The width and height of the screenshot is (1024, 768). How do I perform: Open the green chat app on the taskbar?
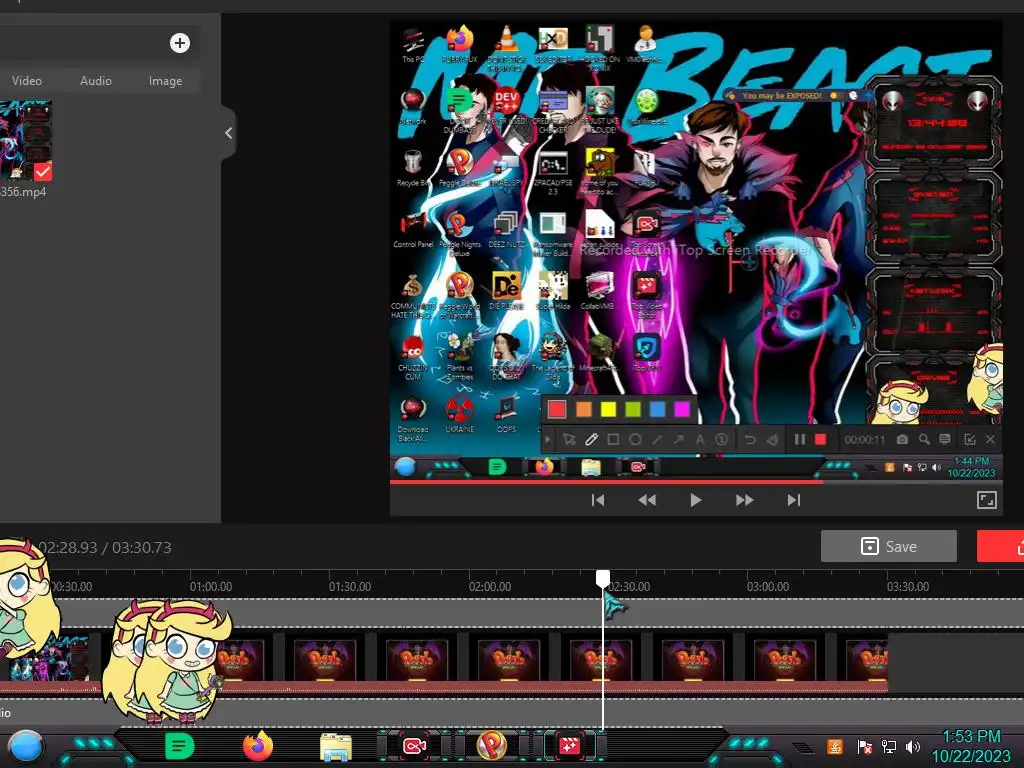tap(180, 746)
